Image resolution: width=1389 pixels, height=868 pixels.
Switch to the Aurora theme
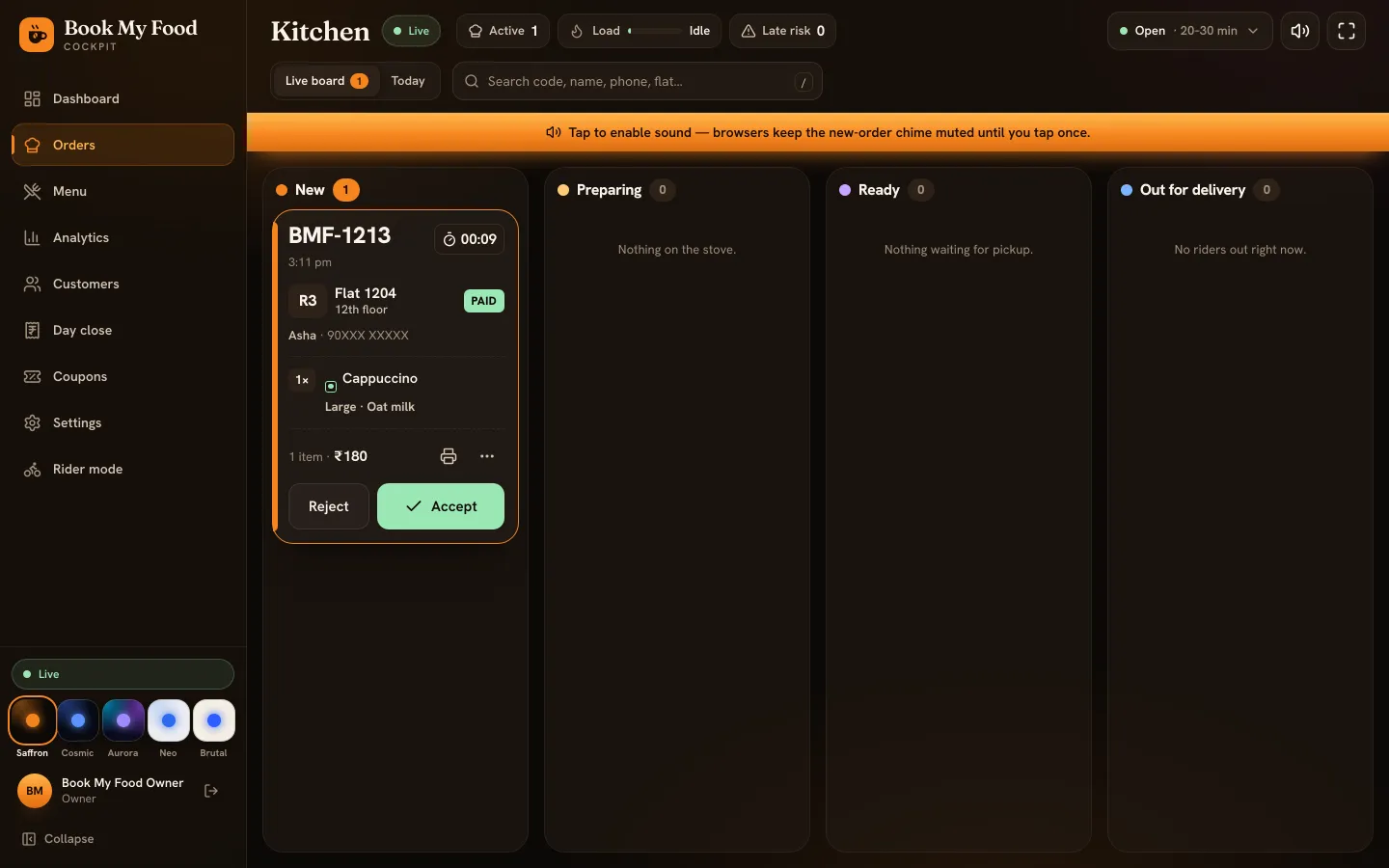point(123,720)
